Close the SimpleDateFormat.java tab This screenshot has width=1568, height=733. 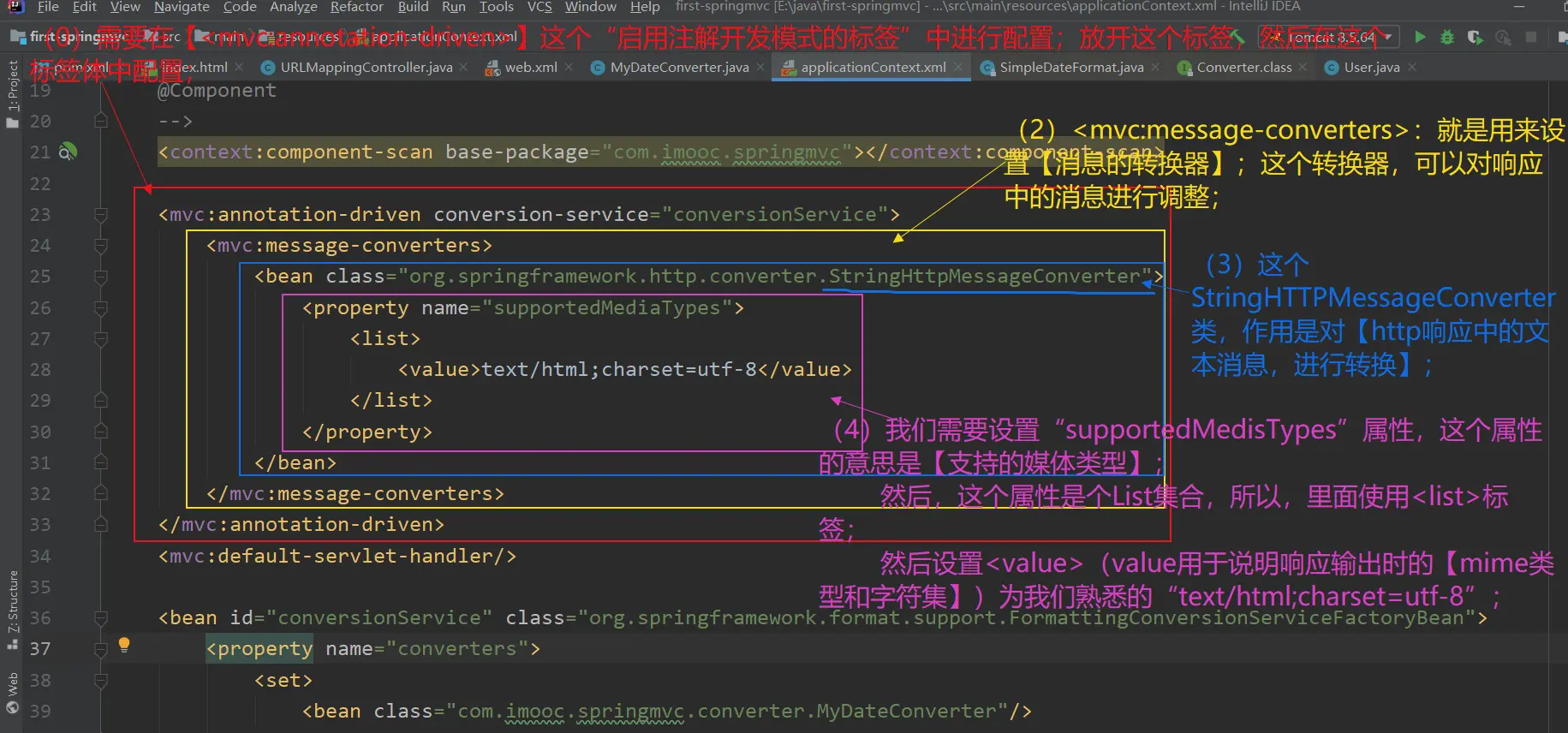[x=1155, y=67]
